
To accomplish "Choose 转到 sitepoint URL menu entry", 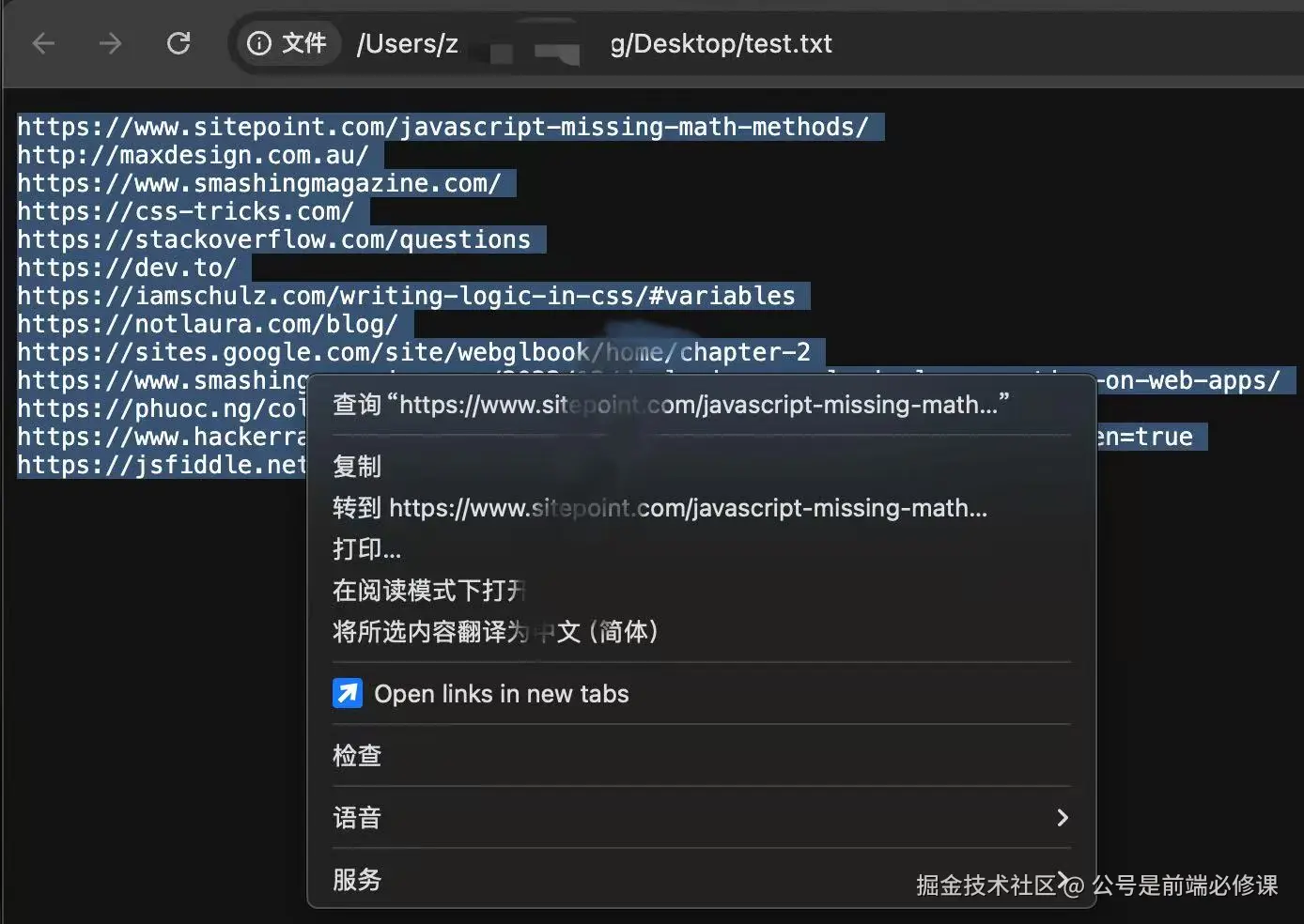I will tap(702, 508).
